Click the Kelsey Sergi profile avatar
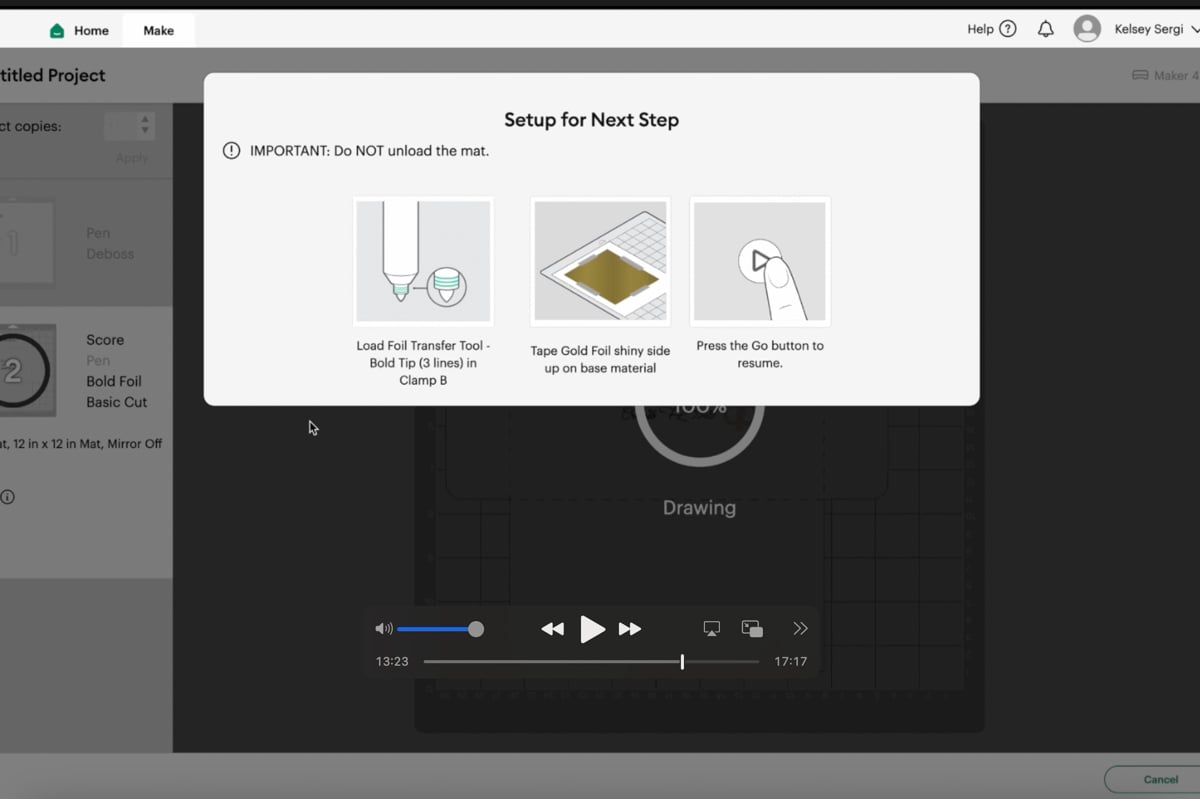This screenshot has width=1200, height=799. pyautogui.click(x=1087, y=29)
